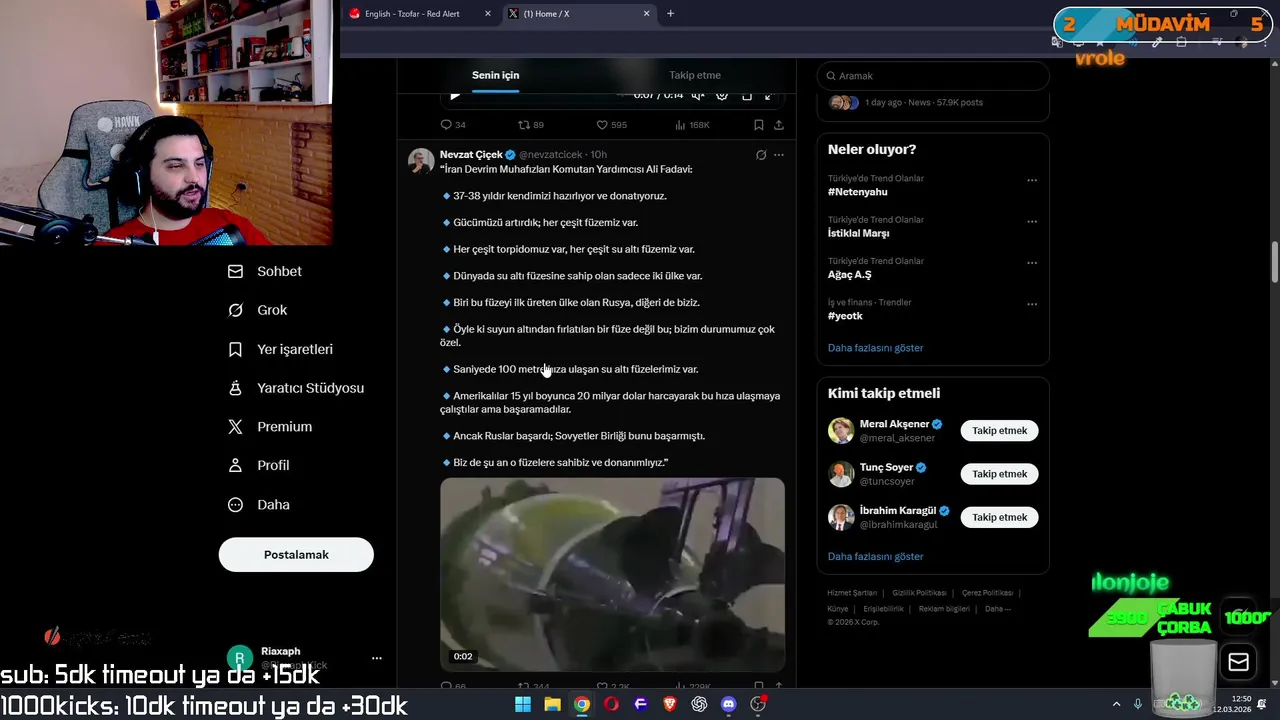Open Sohbet messages in the sidebar
The width and height of the screenshot is (1280, 720).
point(265,271)
